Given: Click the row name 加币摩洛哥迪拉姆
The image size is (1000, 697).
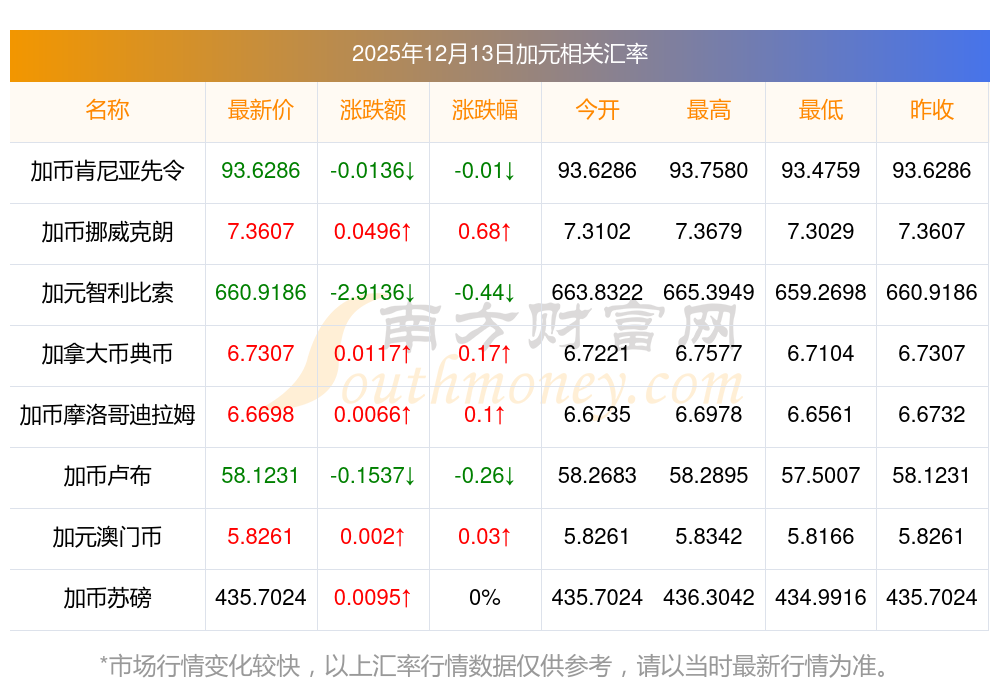Looking at the screenshot, I should pos(107,415).
